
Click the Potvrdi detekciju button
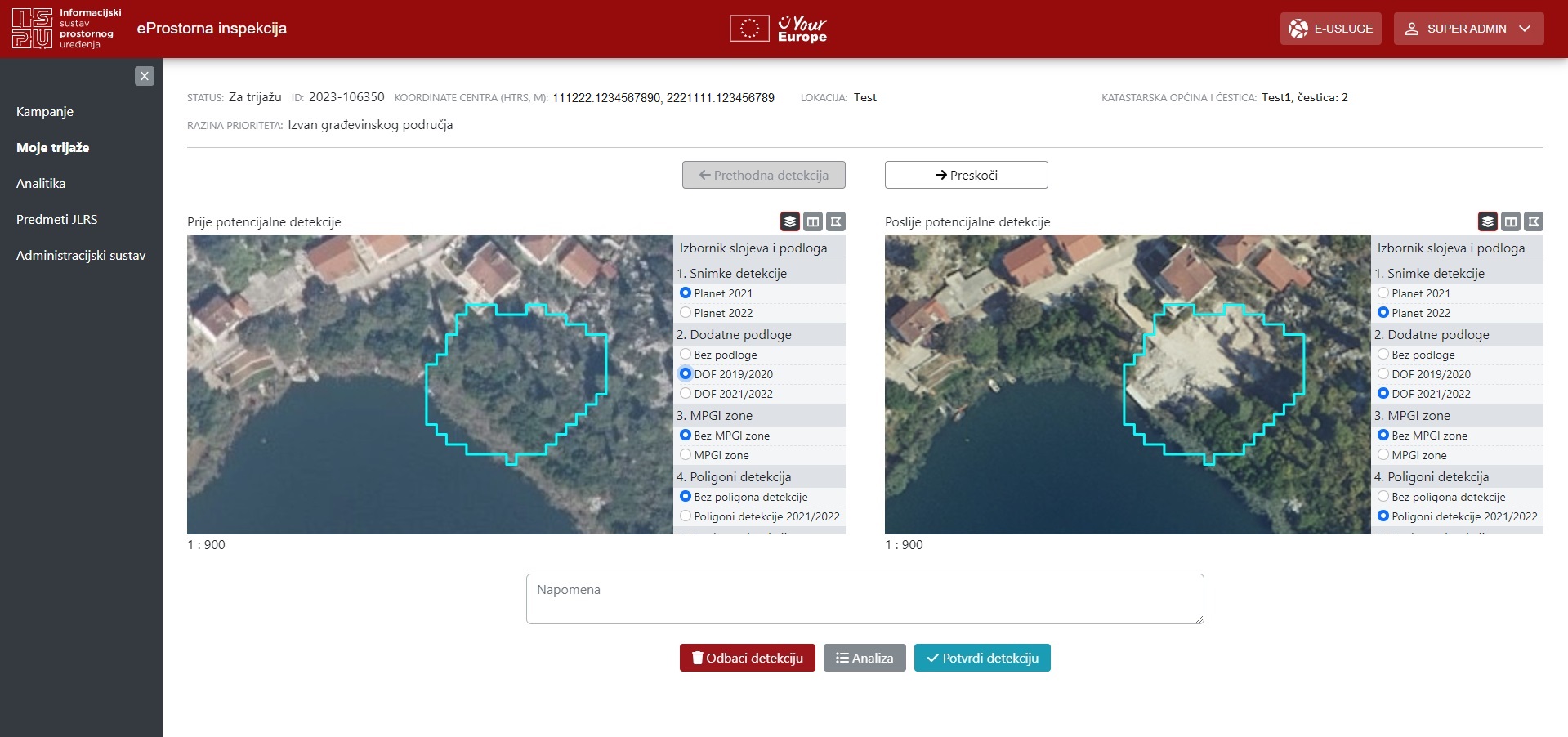click(982, 658)
